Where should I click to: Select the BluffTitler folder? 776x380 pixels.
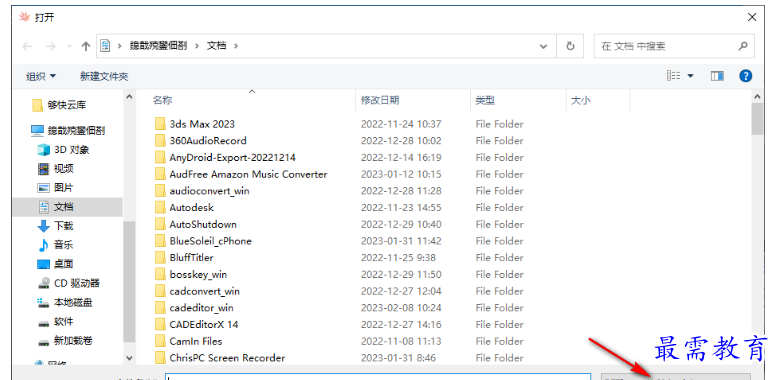tap(191, 258)
